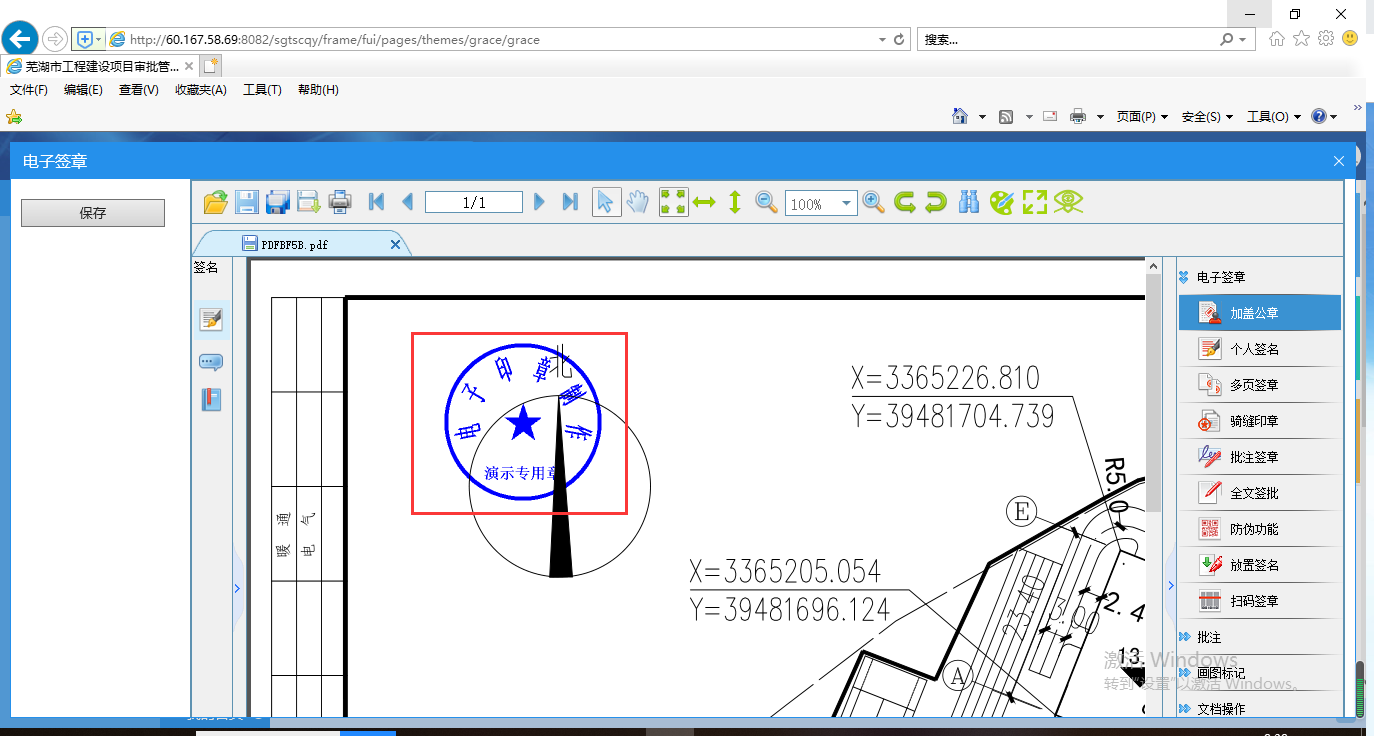
Task: Click 个人签名 in signature panel
Action: point(1254,349)
